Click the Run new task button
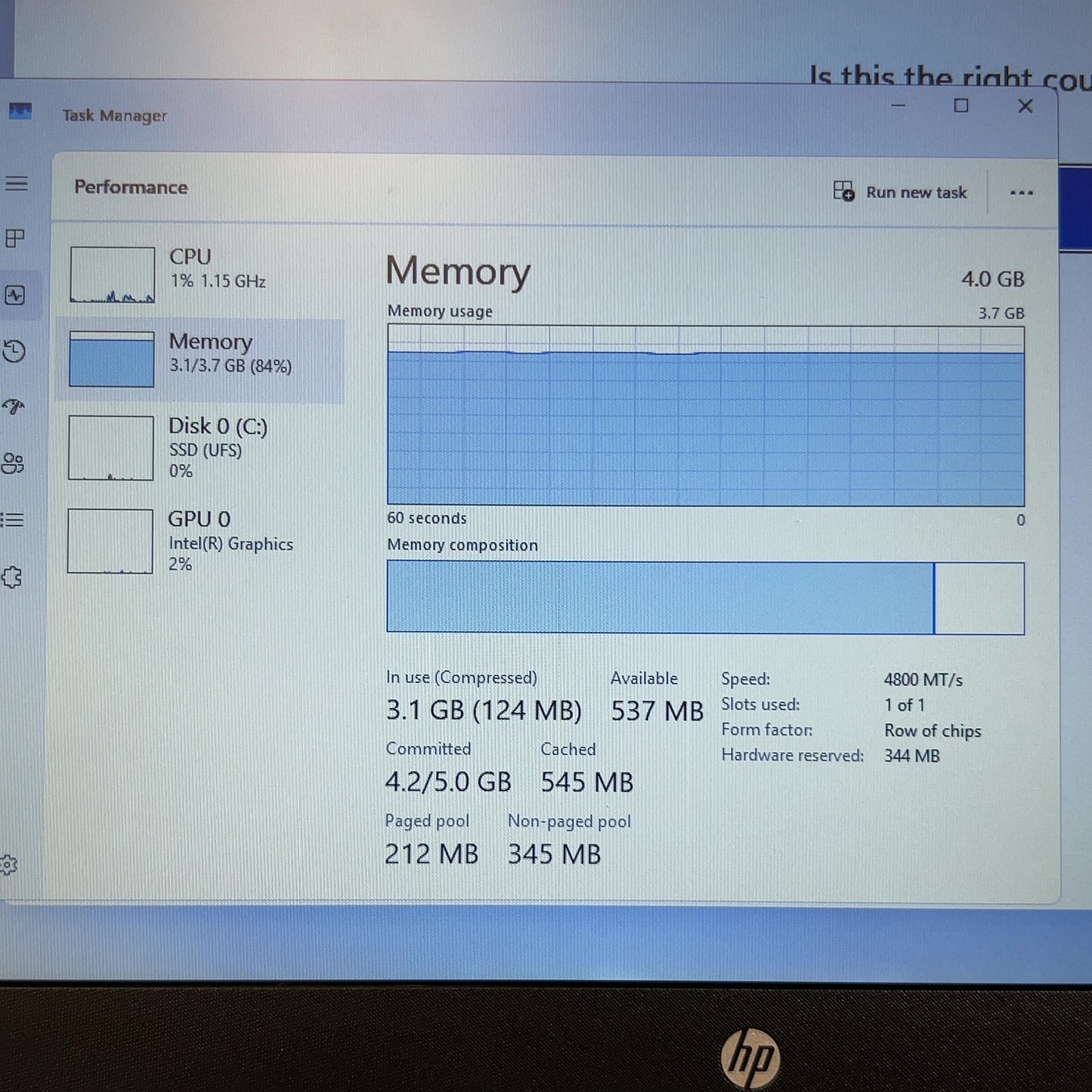1092x1092 pixels. pos(900,192)
